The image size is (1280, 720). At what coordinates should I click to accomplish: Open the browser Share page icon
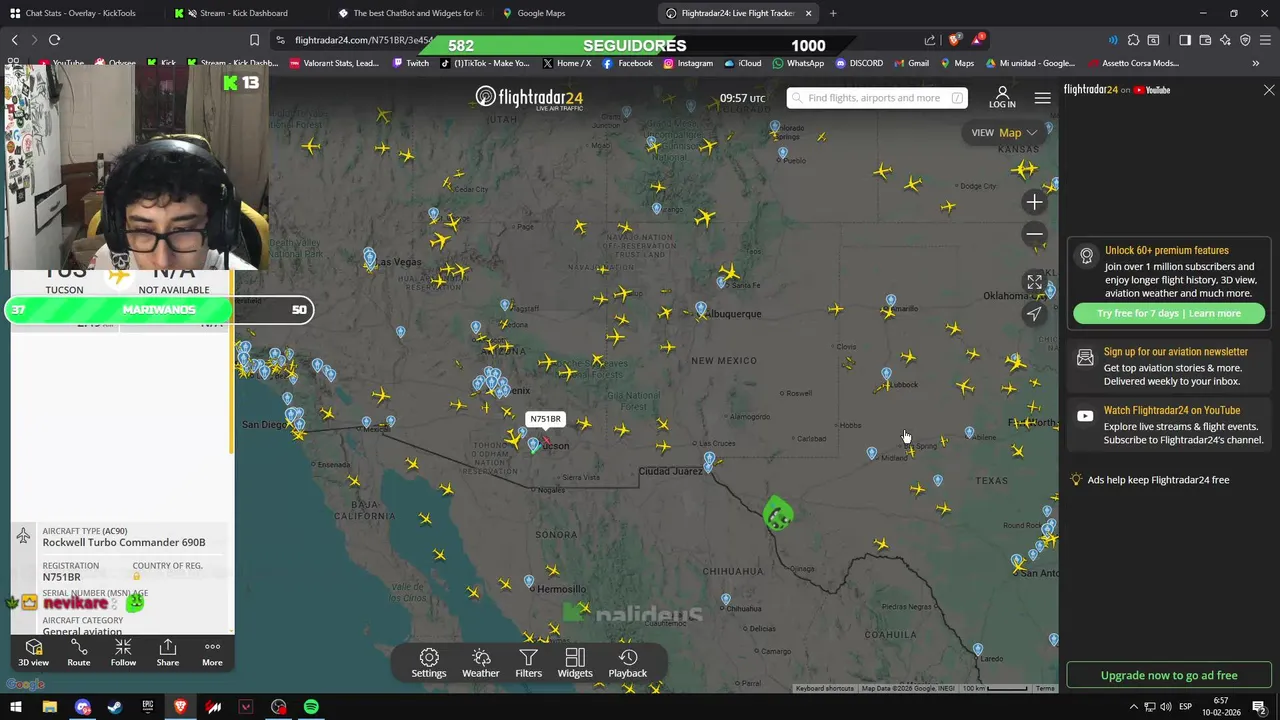(930, 40)
